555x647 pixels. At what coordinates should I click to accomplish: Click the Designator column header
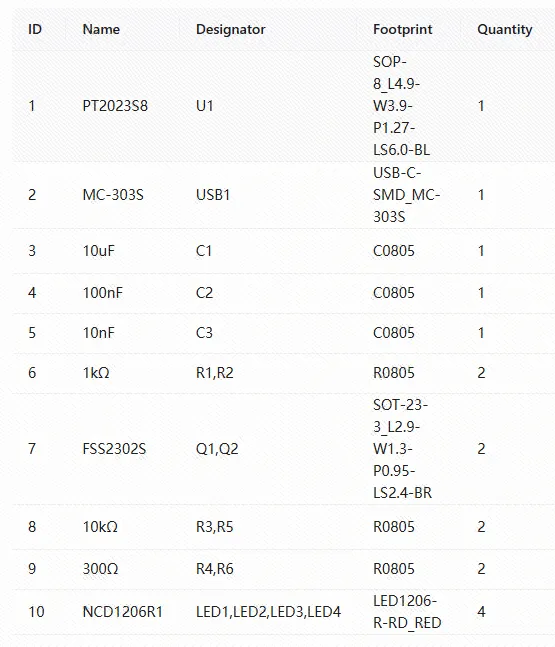[230, 29]
